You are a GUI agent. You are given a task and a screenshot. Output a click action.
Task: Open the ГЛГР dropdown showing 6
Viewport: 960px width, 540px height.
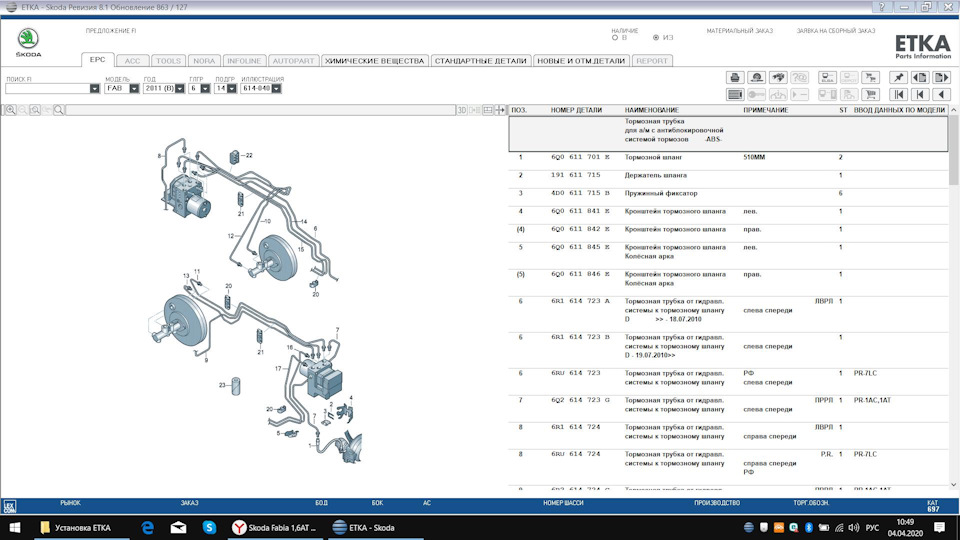[x=205, y=89]
